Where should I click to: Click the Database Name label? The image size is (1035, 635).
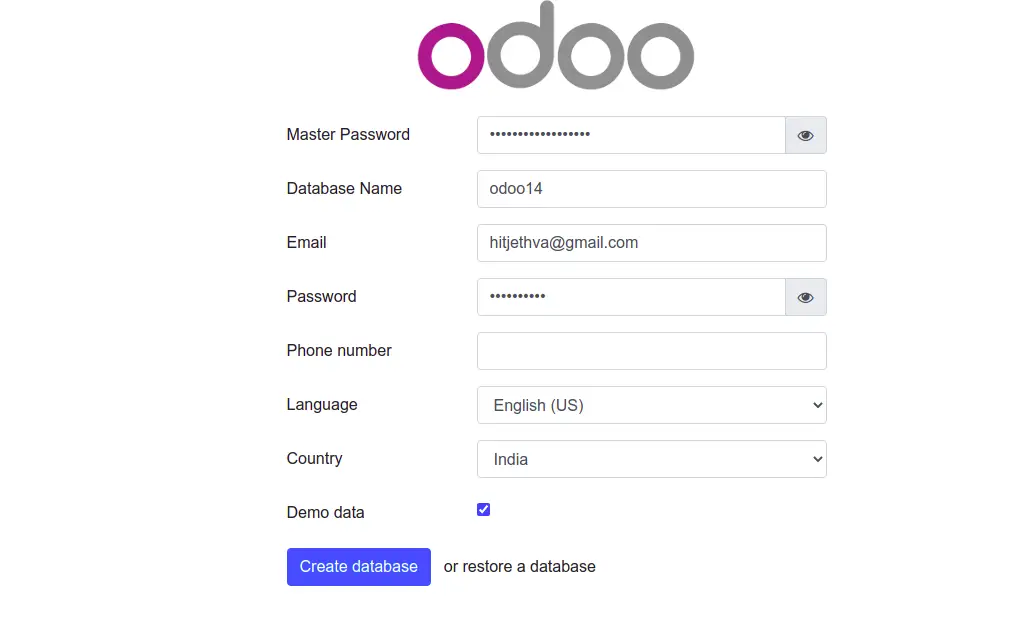[x=344, y=189]
